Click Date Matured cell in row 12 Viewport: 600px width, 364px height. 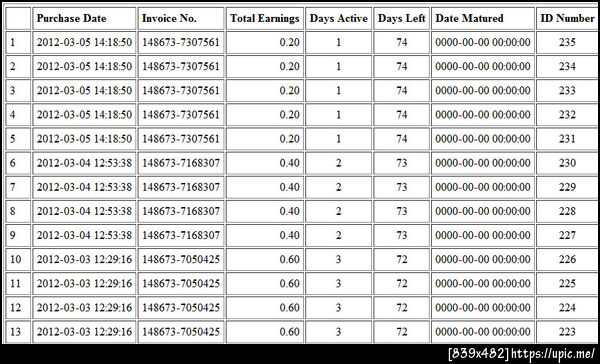(x=483, y=308)
